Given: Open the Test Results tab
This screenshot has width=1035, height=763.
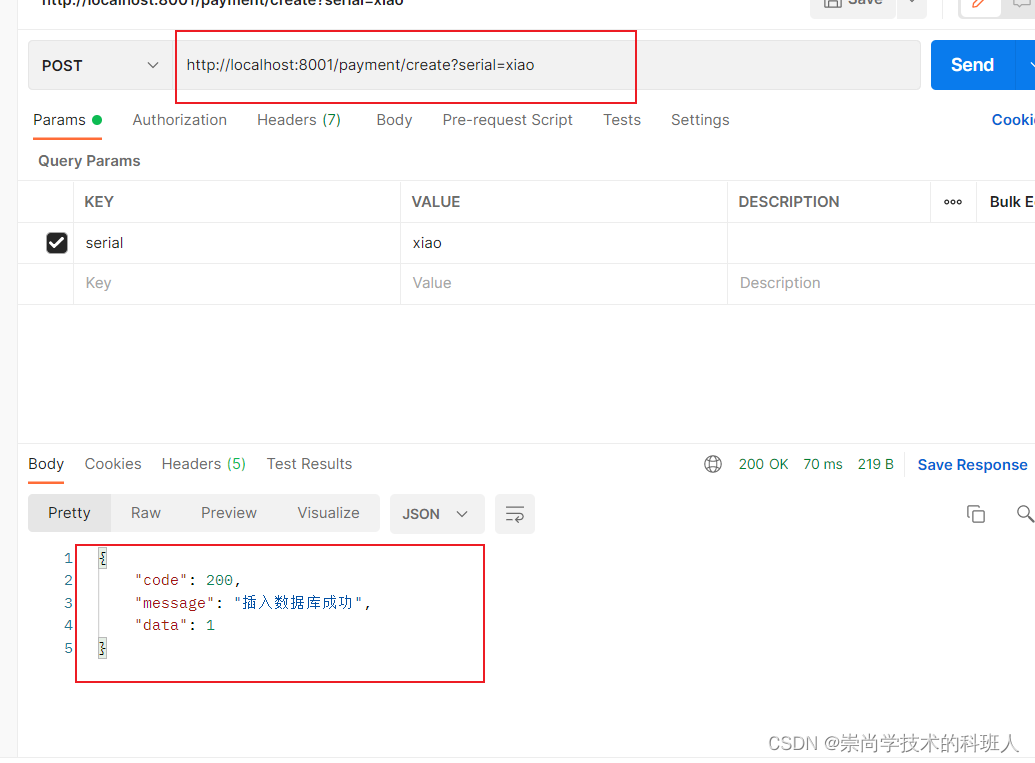Looking at the screenshot, I should [309, 464].
